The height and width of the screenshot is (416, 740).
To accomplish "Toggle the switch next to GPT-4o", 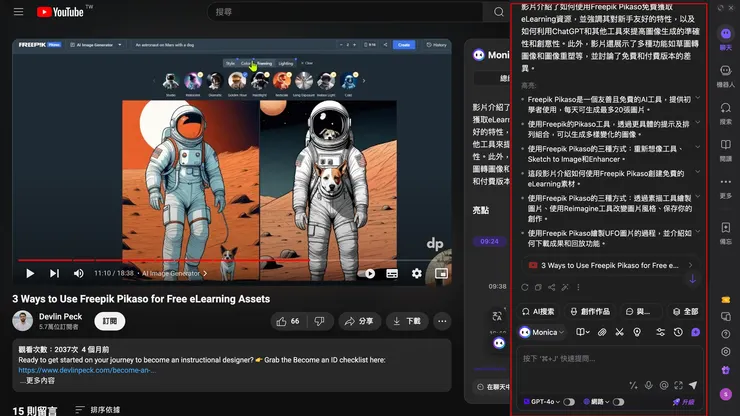I will 569,402.
